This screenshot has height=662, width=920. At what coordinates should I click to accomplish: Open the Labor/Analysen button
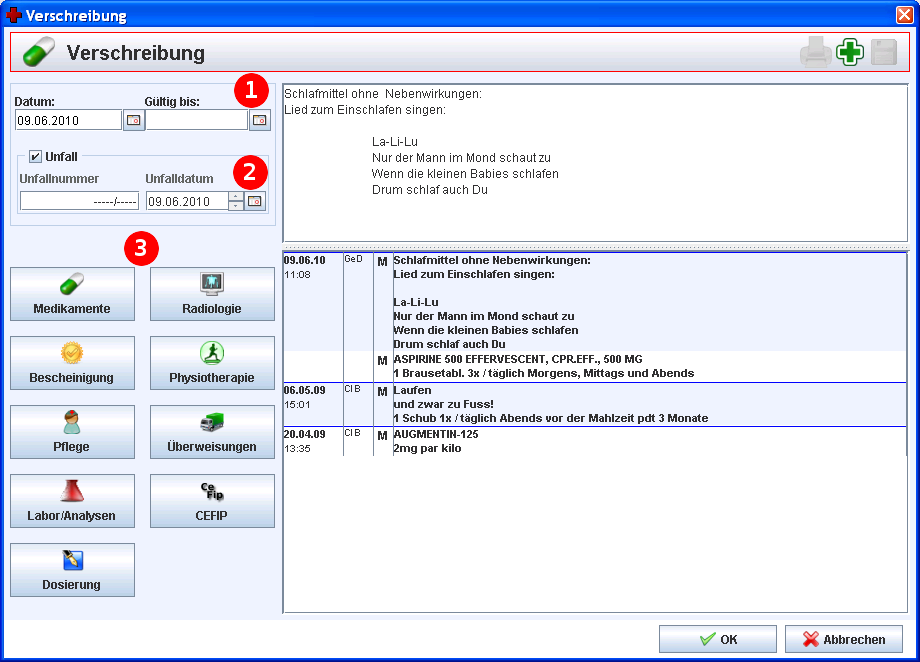(x=72, y=501)
